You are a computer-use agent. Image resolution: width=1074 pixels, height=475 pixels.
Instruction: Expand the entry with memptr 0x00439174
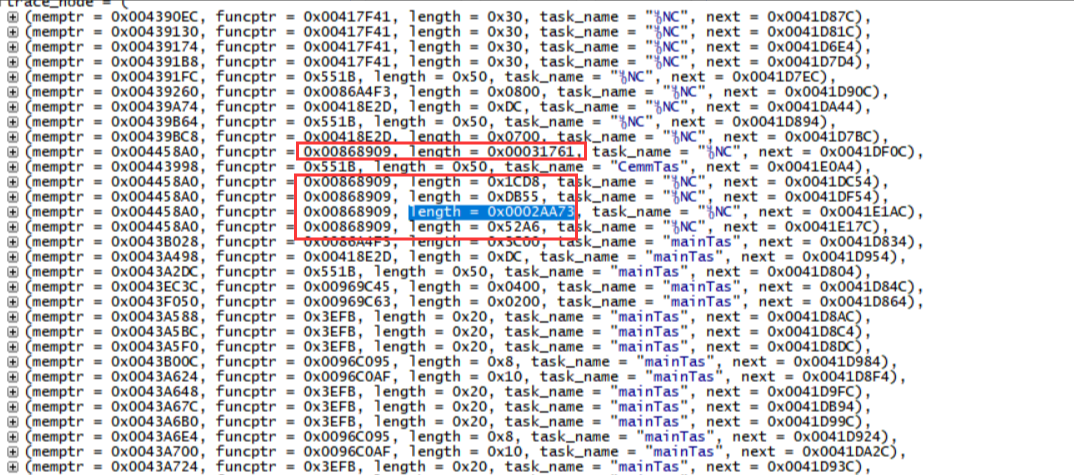coord(12,48)
